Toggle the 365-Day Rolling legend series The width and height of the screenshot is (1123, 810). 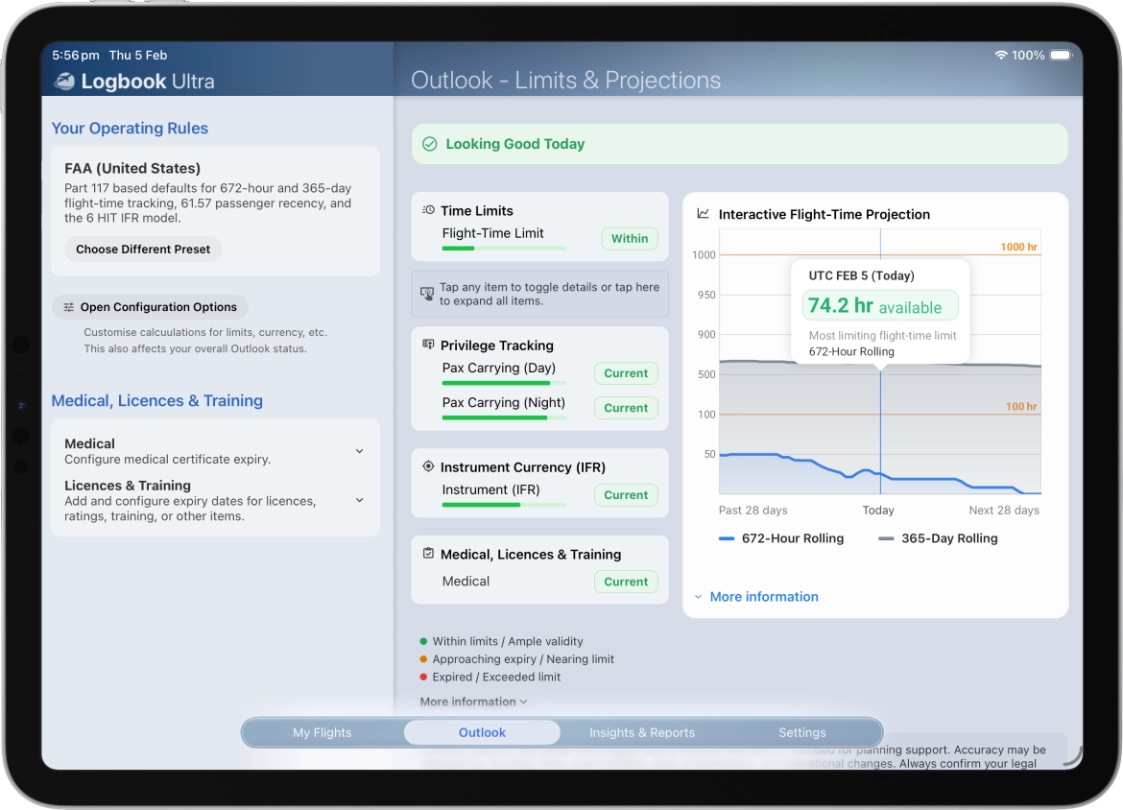tap(938, 538)
